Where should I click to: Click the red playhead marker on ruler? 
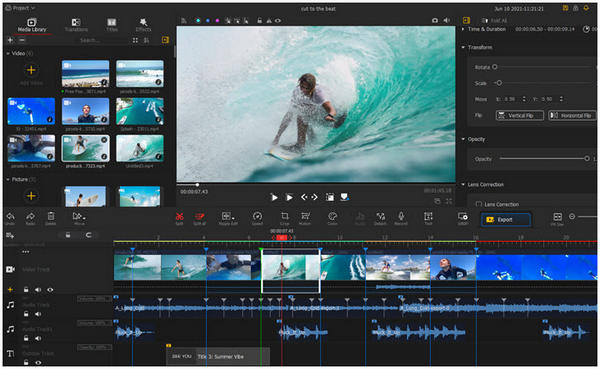pyautogui.click(x=282, y=238)
